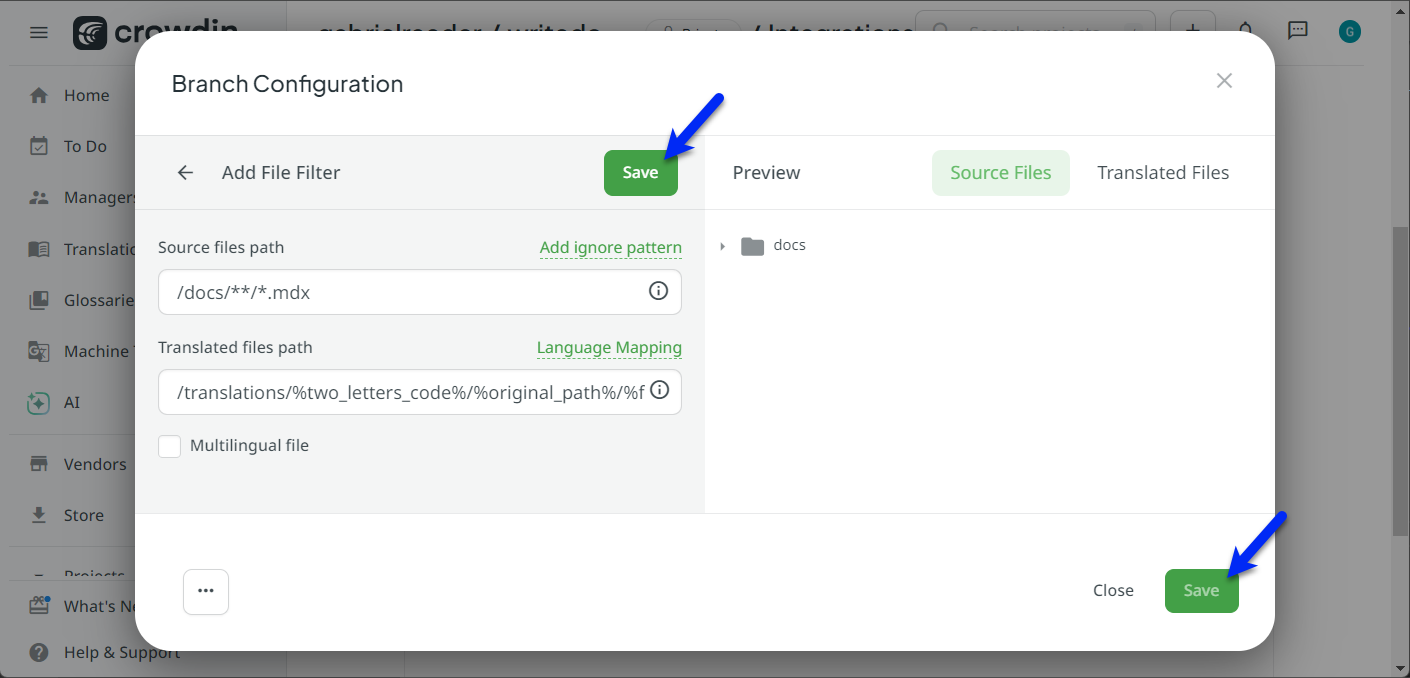Click the Help & Support question icon
Screen dimensions: 1410x678
39,652
